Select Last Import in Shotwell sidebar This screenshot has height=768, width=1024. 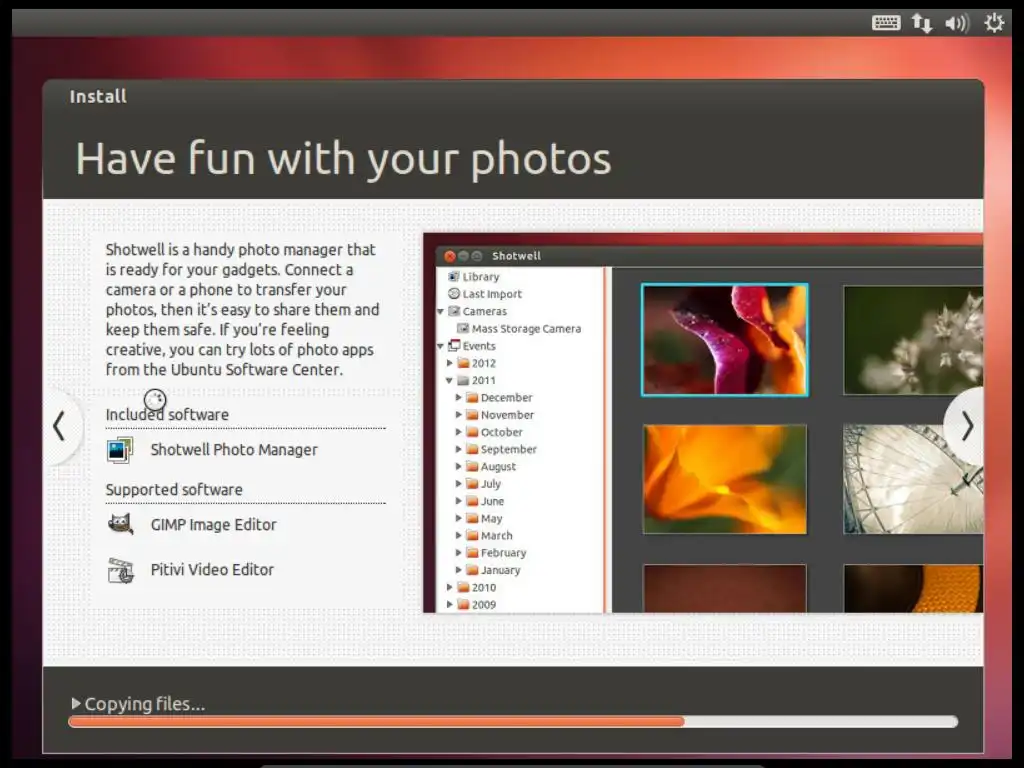click(x=492, y=294)
